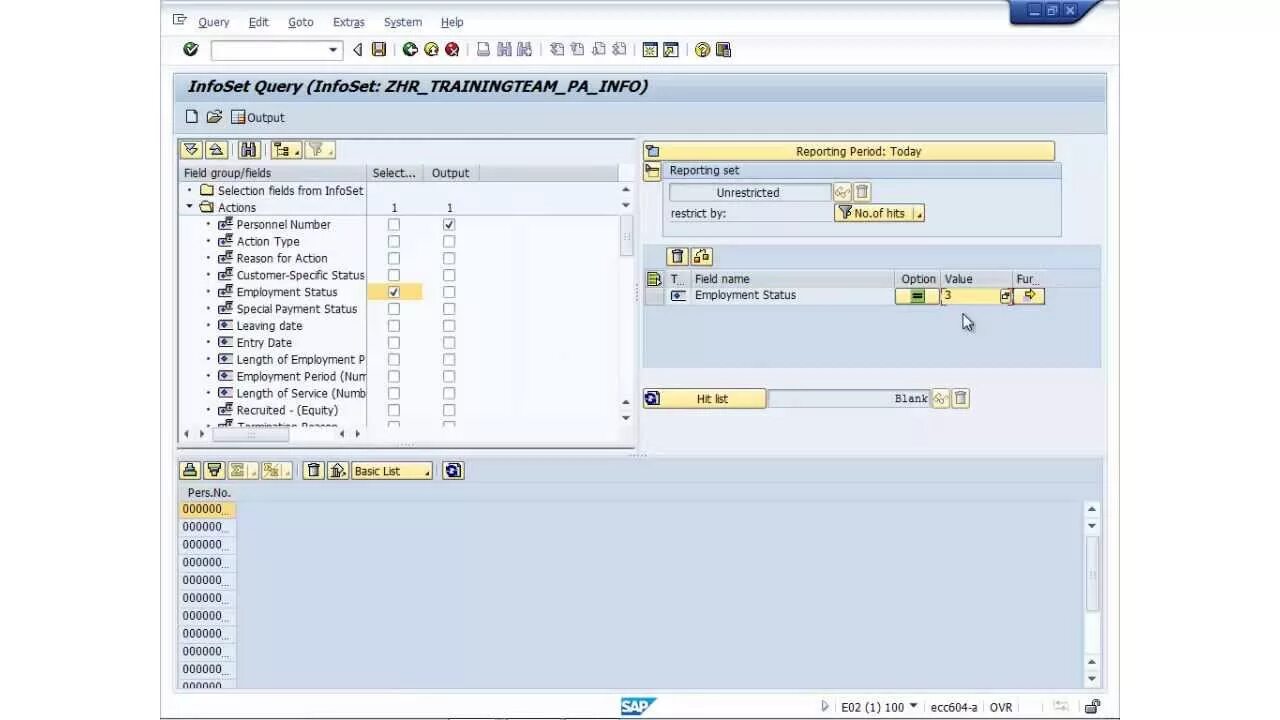The height and width of the screenshot is (720, 1280).
Task: Click the Collapse all nodes icon
Action: (x=216, y=150)
